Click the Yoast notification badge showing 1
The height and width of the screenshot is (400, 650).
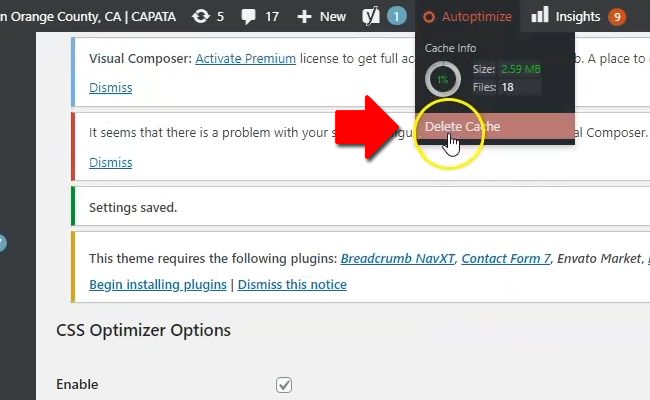coord(397,17)
